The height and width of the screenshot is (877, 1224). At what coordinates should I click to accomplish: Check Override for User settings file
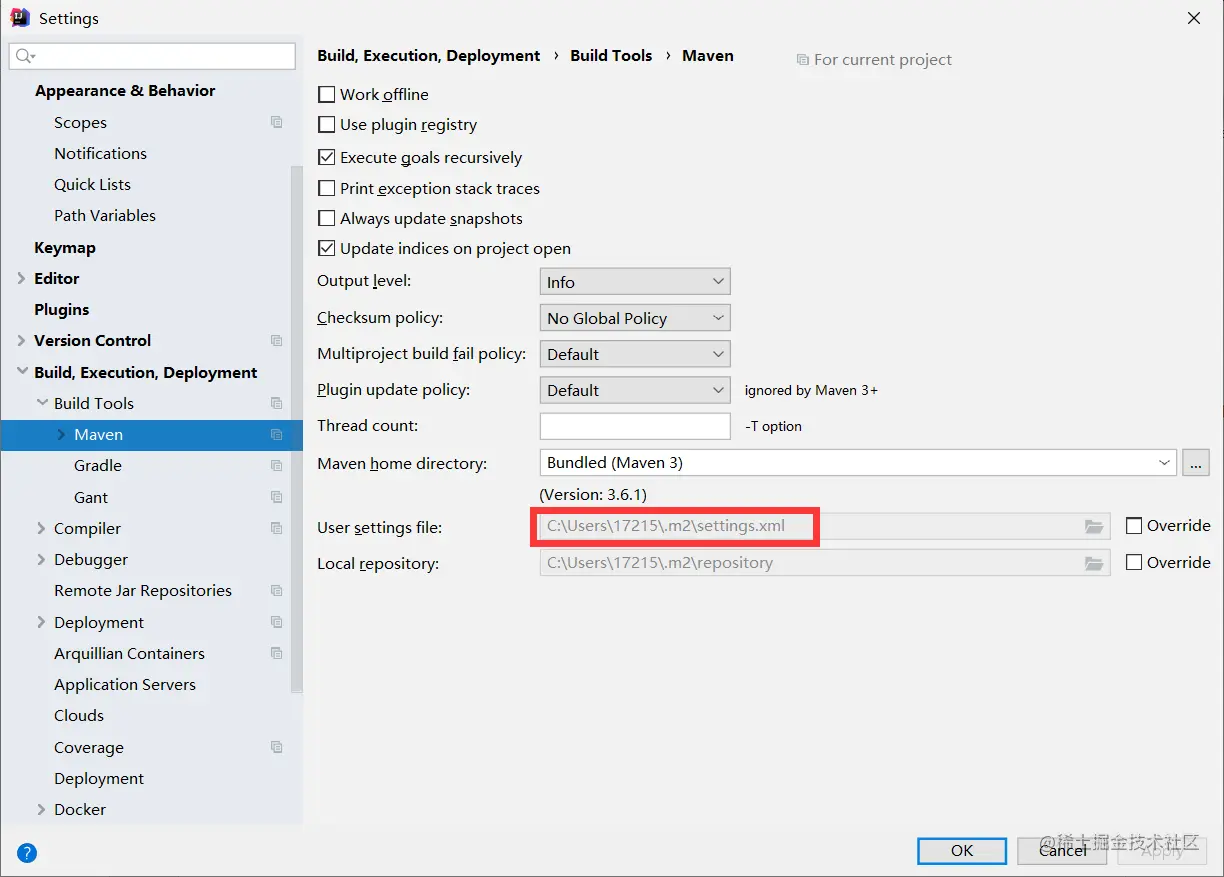click(x=1134, y=526)
